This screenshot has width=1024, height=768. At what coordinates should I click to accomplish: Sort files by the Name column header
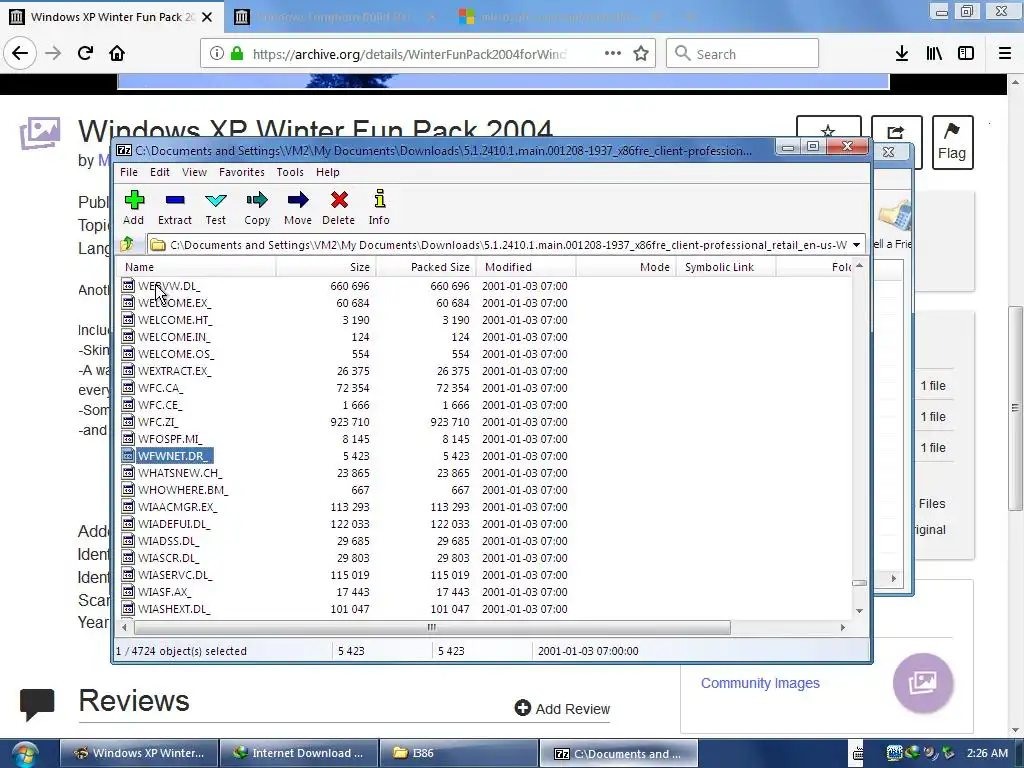[x=197, y=267]
